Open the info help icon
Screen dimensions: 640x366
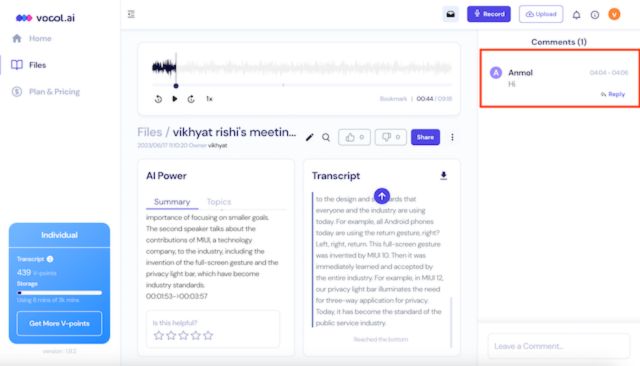pos(595,15)
